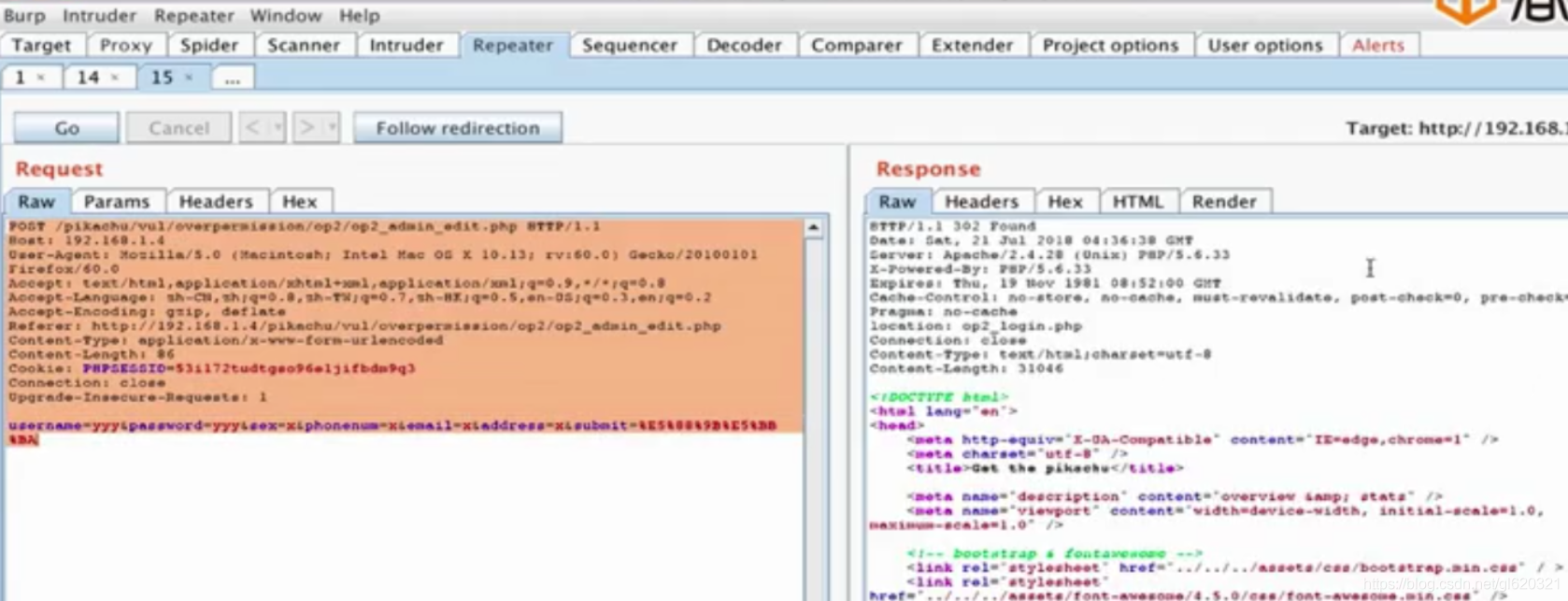Select the Request Headers tab

tap(216, 202)
